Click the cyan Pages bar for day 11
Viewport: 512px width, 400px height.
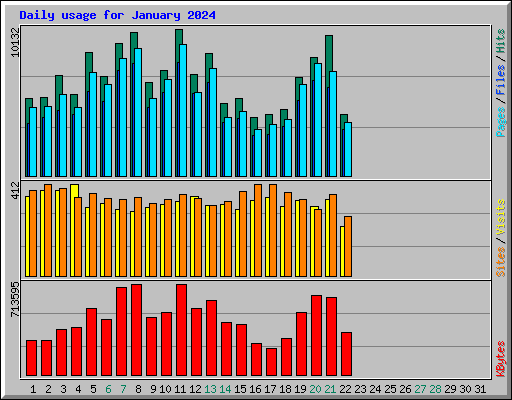(x=183, y=110)
